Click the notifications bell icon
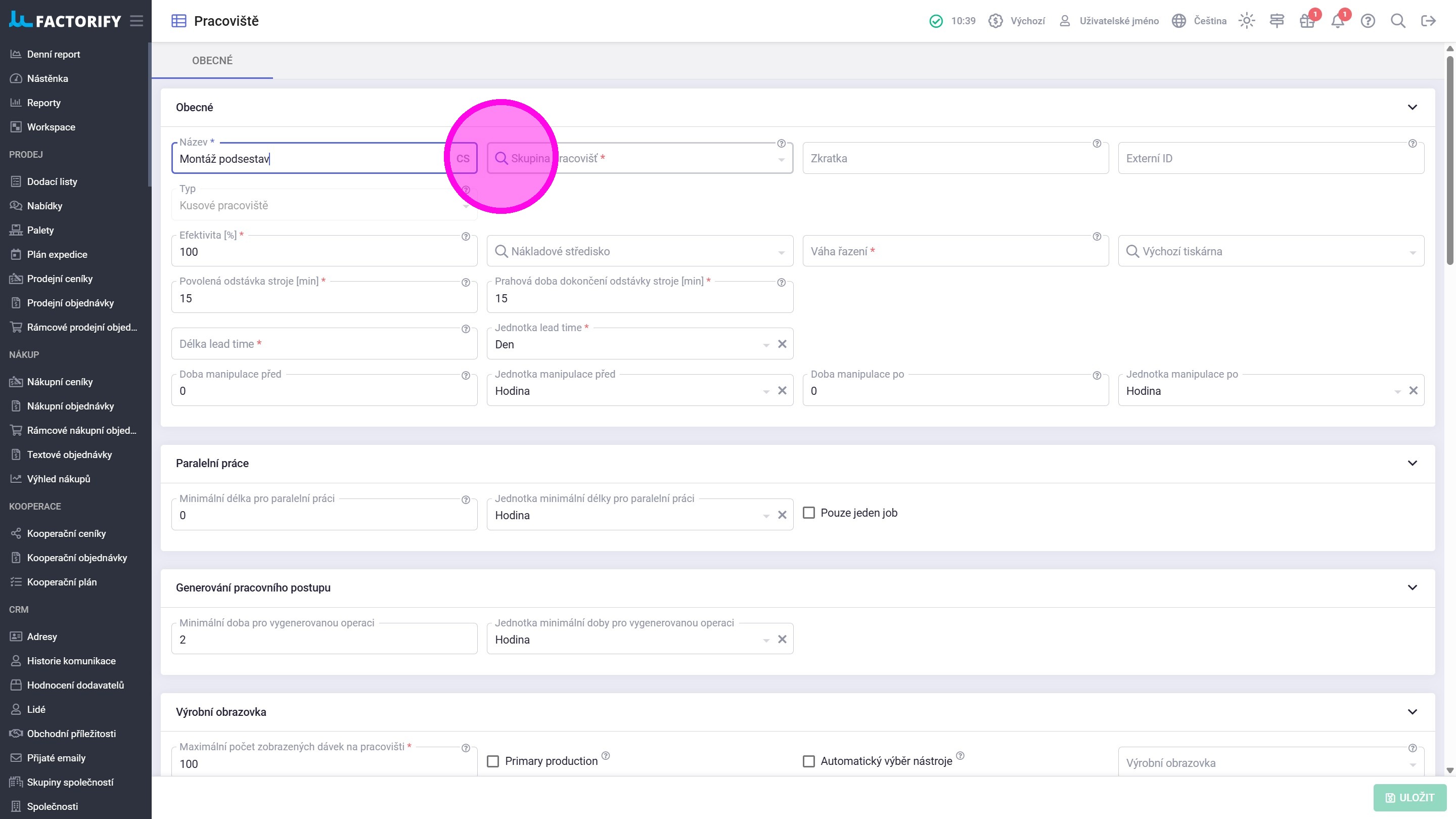This screenshot has width=1456, height=819. click(1337, 21)
